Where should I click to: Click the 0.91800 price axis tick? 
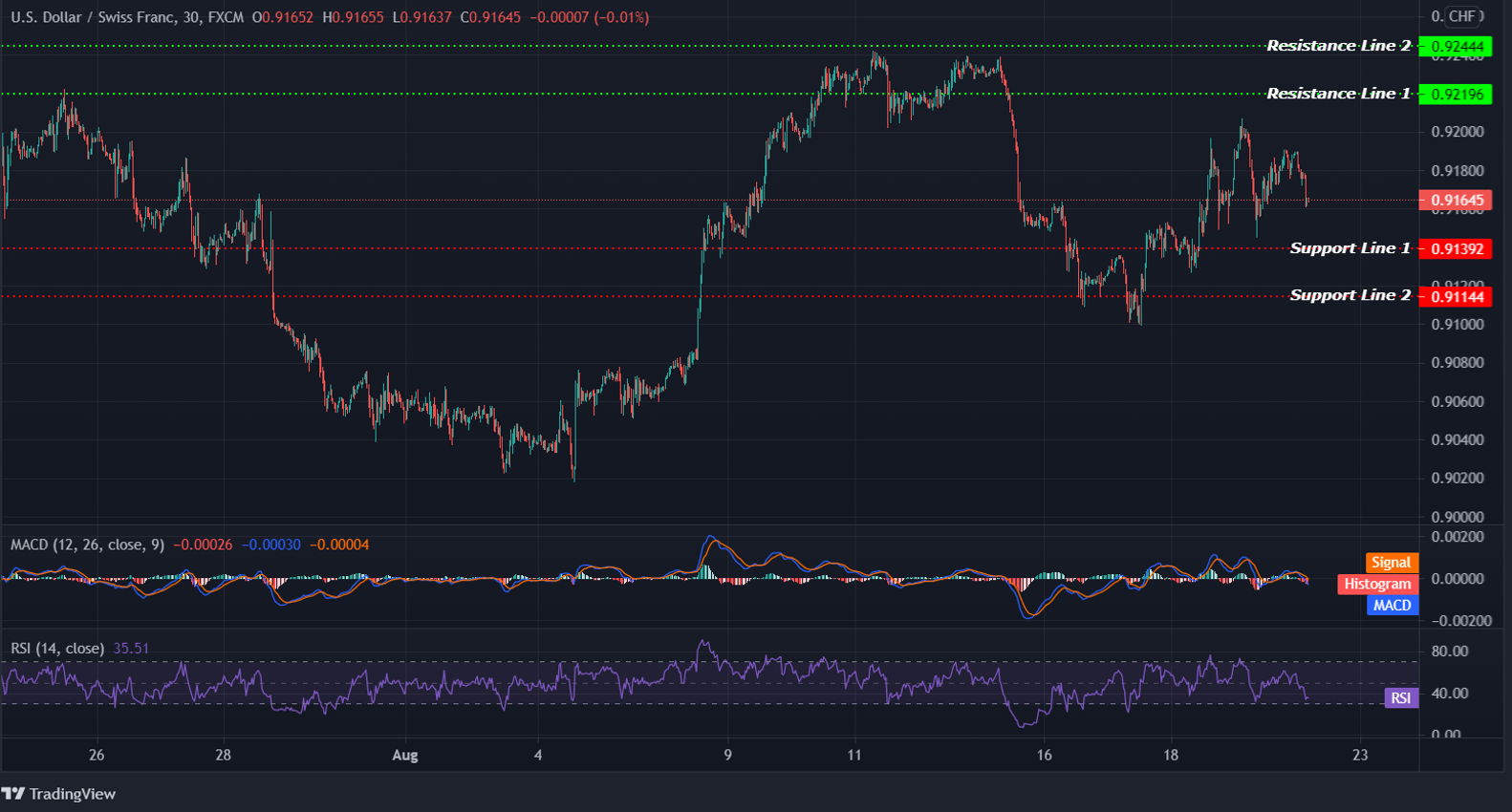[x=1458, y=171]
